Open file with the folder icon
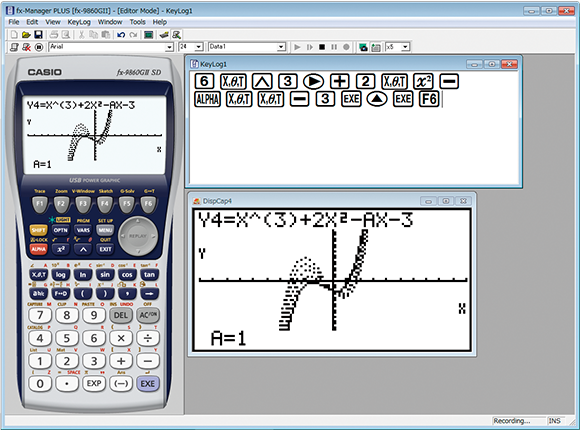The height and width of the screenshot is (439, 580). click(x=26, y=35)
